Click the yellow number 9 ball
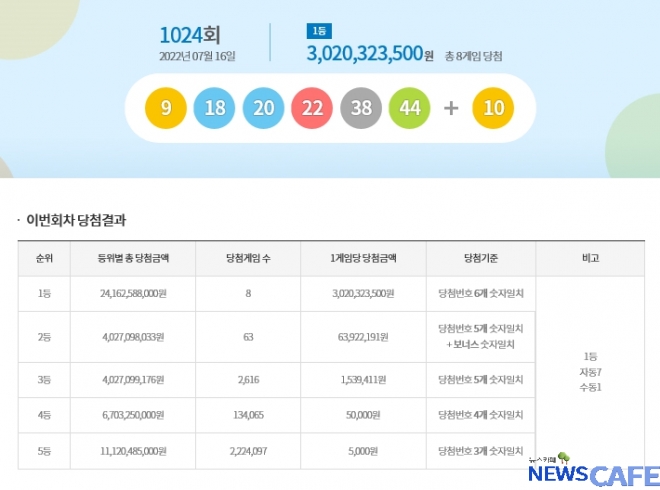Viewport: 660px width, 490px height. [165, 107]
